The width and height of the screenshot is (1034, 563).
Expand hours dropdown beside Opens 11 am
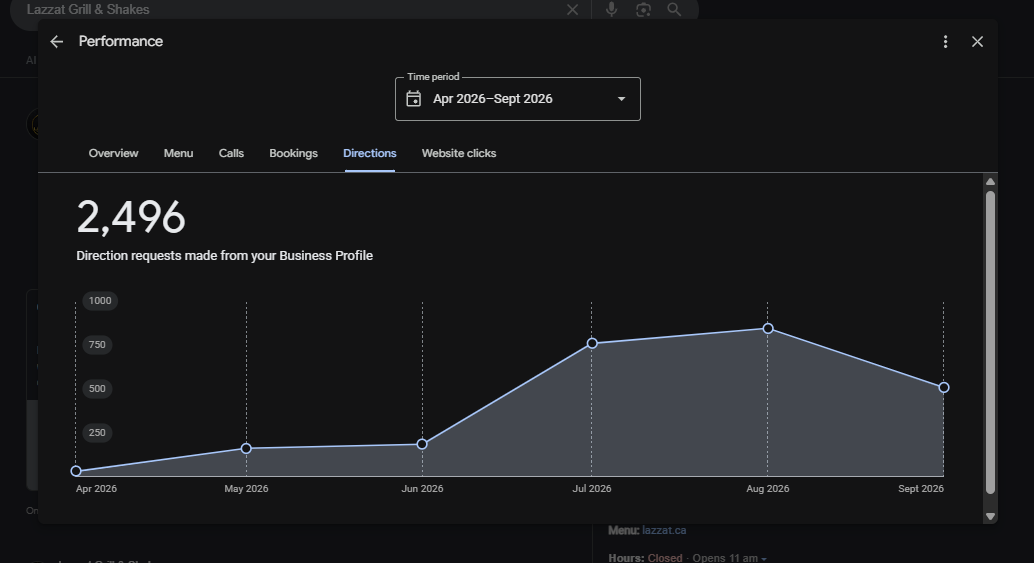pyautogui.click(x=764, y=559)
